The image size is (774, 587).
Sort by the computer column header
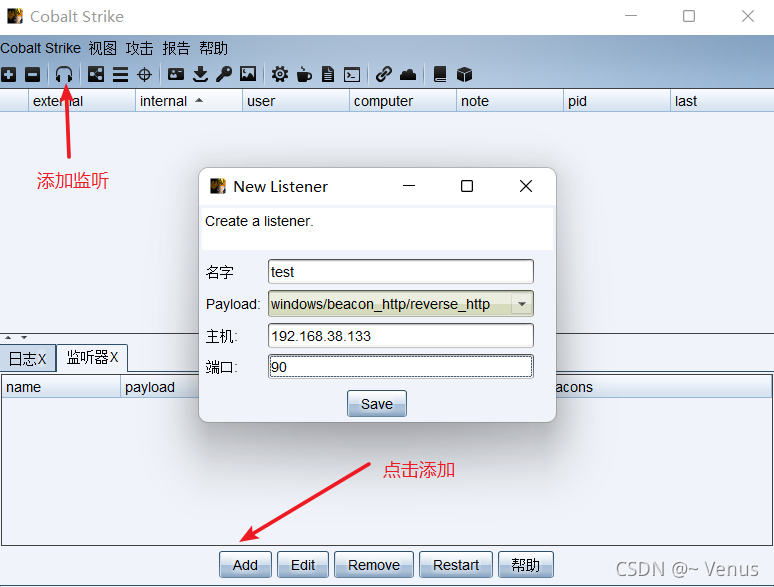pos(403,101)
